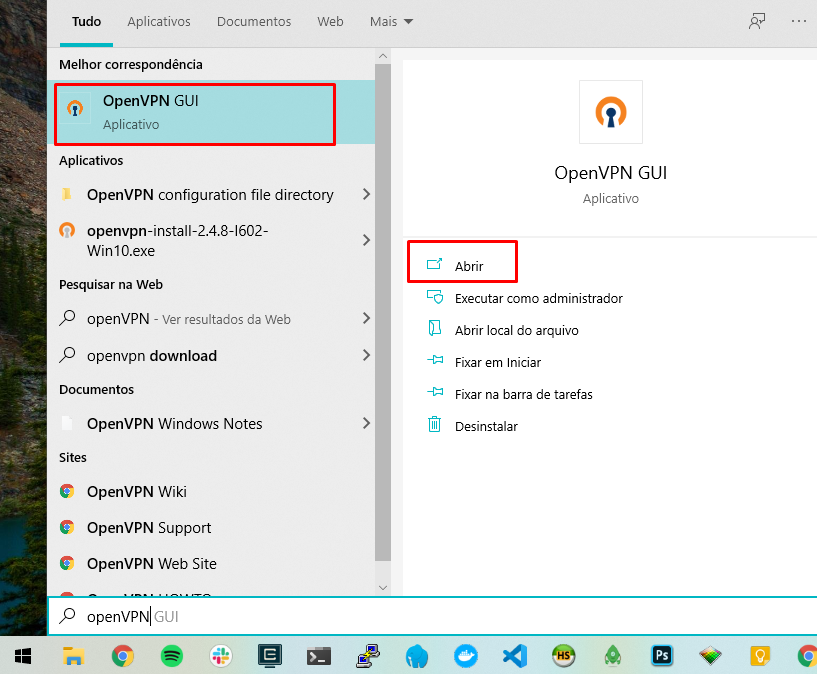This screenshot has width=817, height=674.
Task: Open the OpenVPN Web Site result
Action: click(152, 564)
